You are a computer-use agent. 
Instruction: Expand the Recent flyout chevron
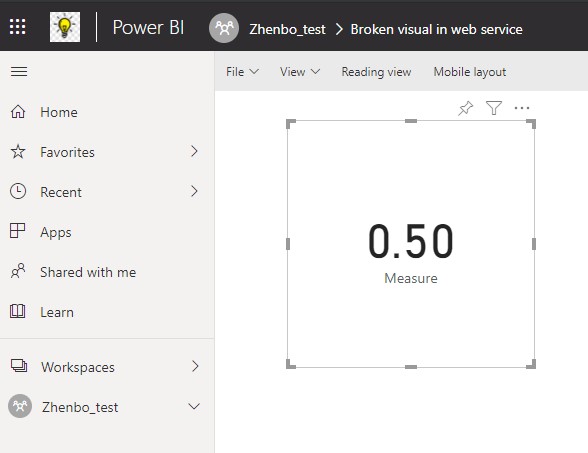[194, 191]
